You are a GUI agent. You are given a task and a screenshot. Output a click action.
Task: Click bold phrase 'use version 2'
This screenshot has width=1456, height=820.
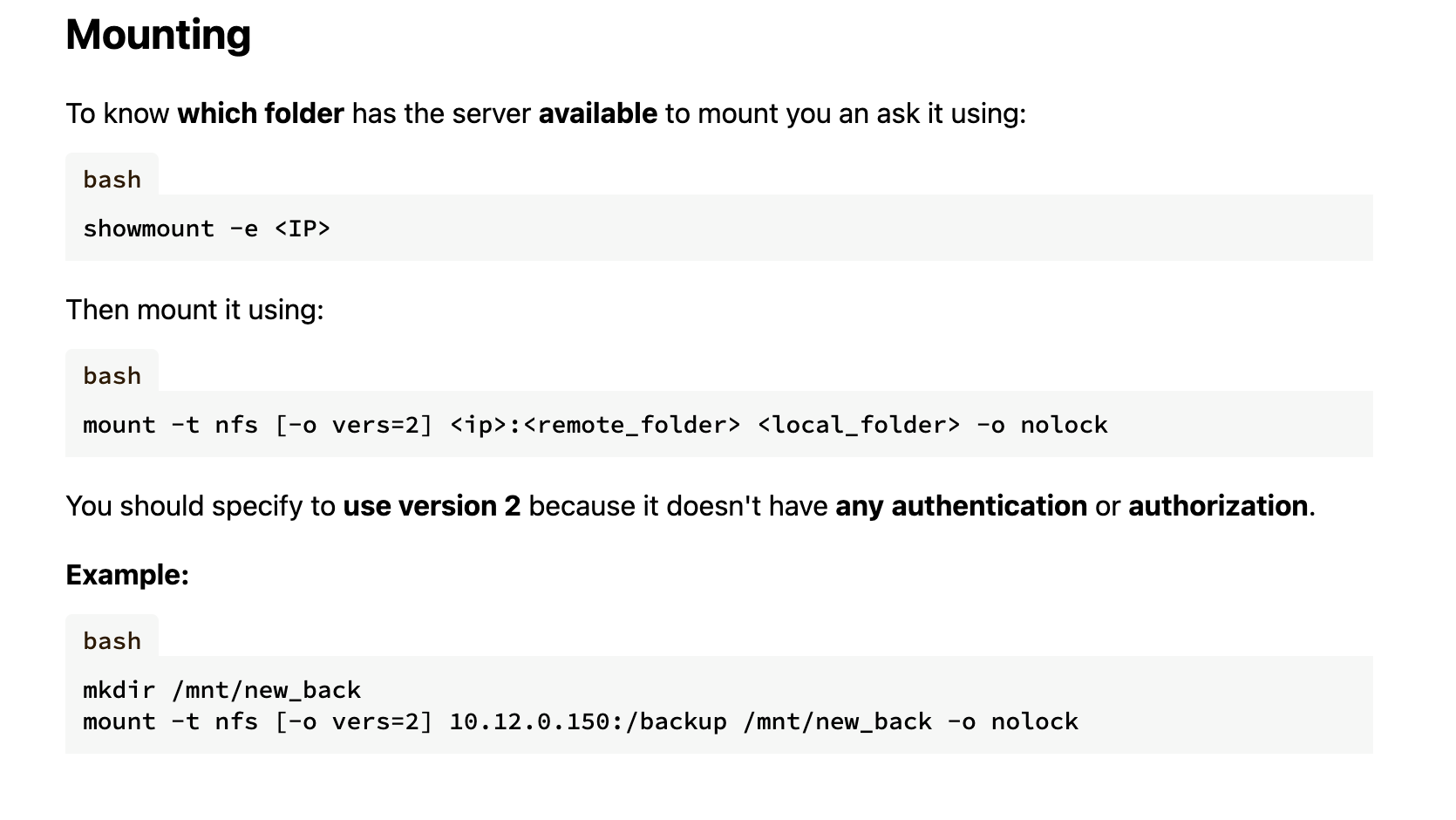click(432, 506)
